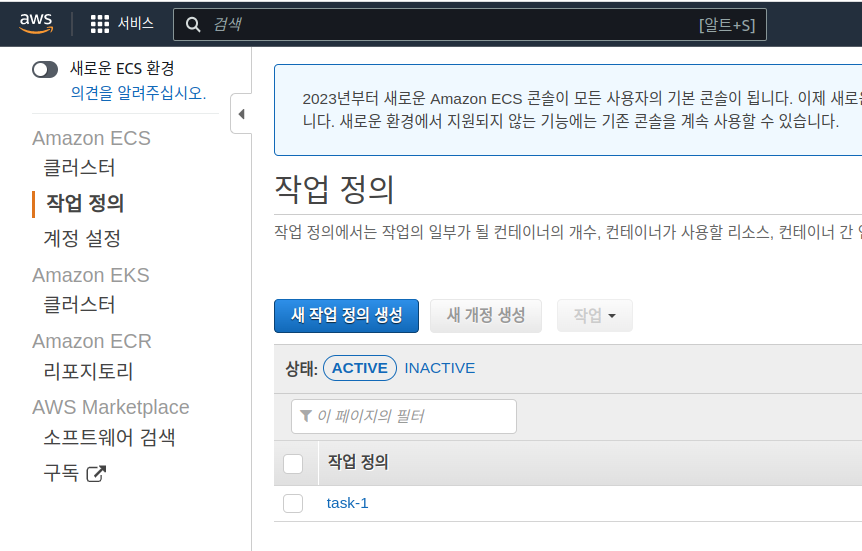Check the task-1 row checkbox

[293, 503]
